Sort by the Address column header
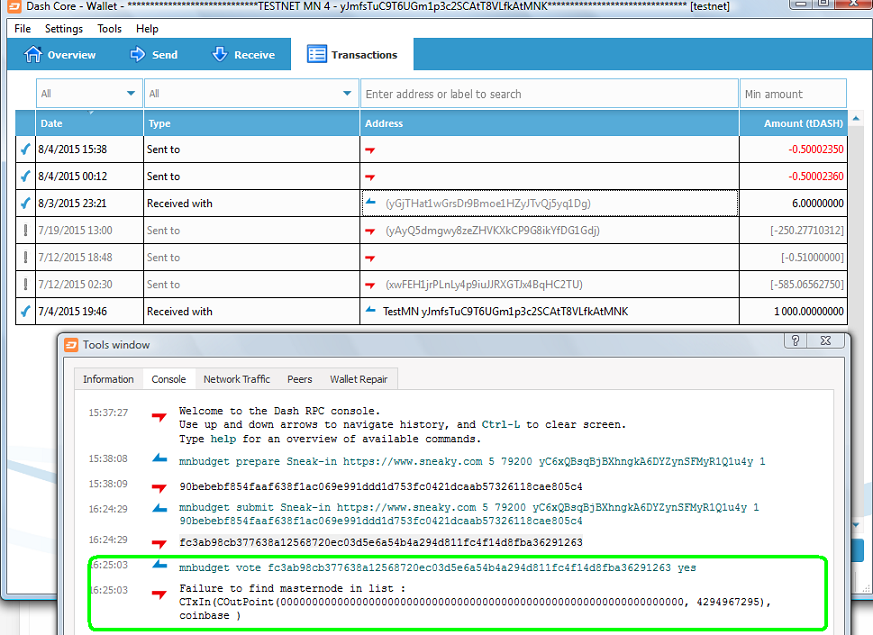The image size is (873, 635). (x=550, y=123)
